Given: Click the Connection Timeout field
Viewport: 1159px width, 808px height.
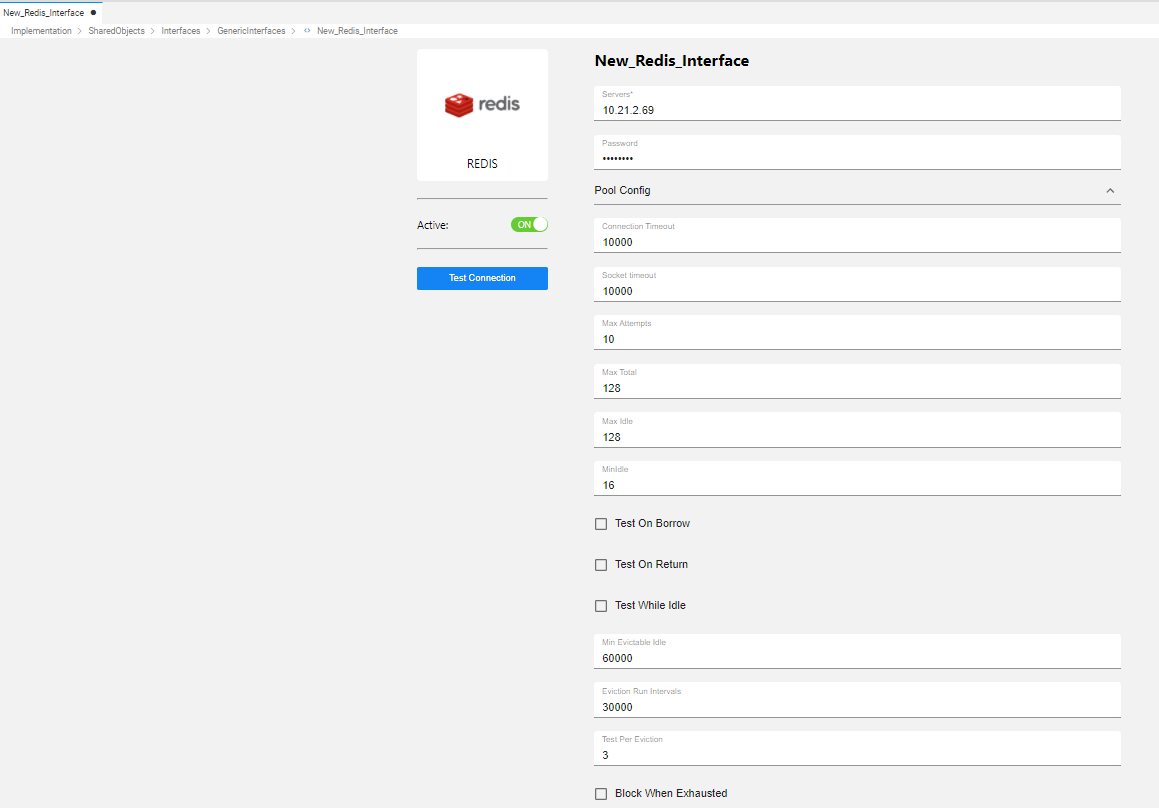Looking at the screenshot, I should pos(856,242).
